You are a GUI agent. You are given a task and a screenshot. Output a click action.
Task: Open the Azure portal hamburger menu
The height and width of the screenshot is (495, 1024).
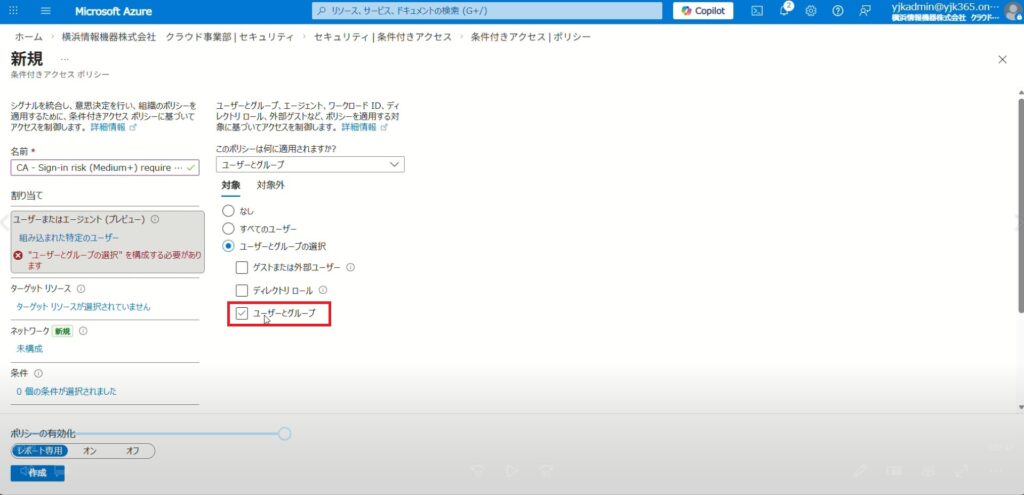pyautogui.click(x=46, y=11)
